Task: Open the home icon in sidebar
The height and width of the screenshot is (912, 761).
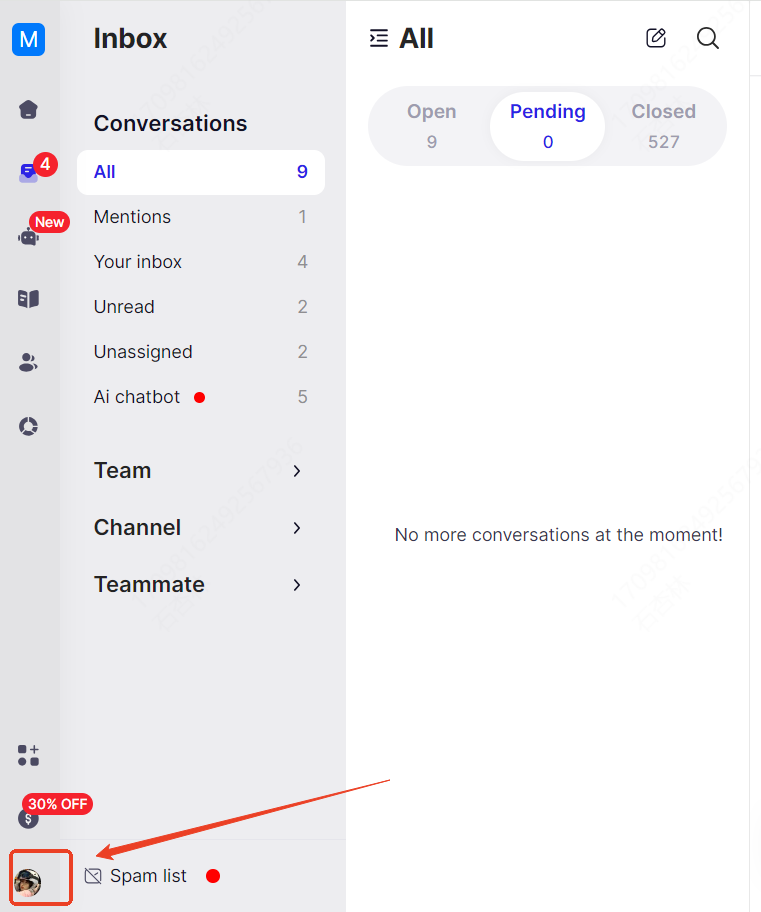Action: (x=28, y=109)
